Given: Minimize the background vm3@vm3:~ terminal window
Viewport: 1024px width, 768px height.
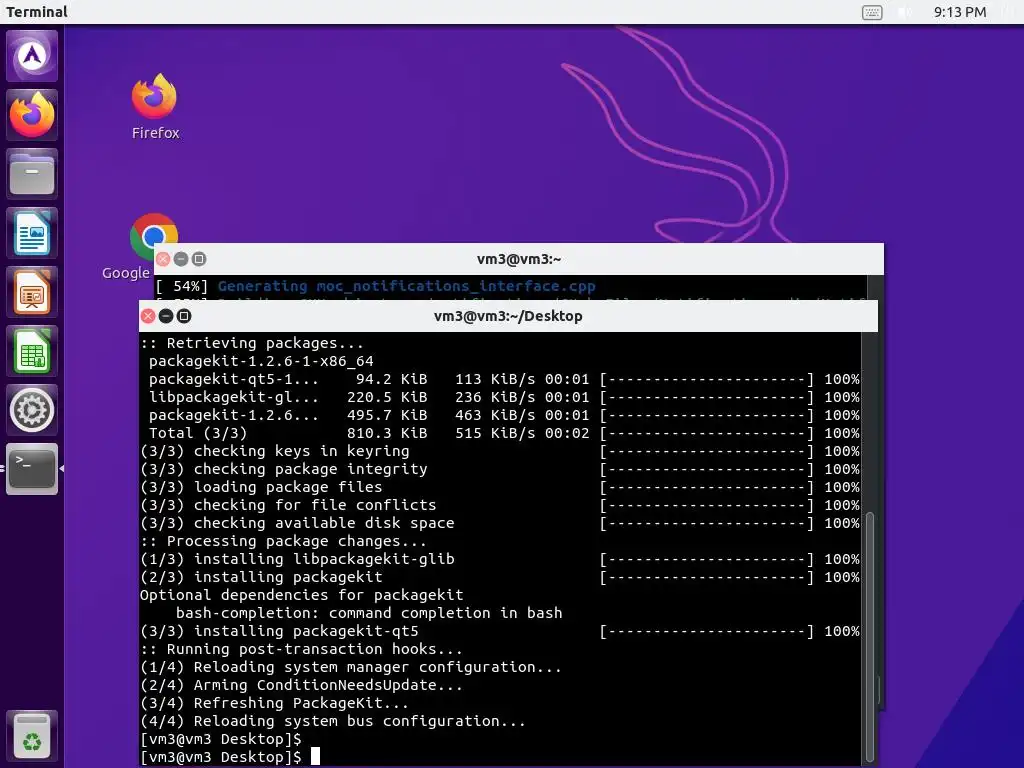Looking at the screenshot, I should [181, 259].
